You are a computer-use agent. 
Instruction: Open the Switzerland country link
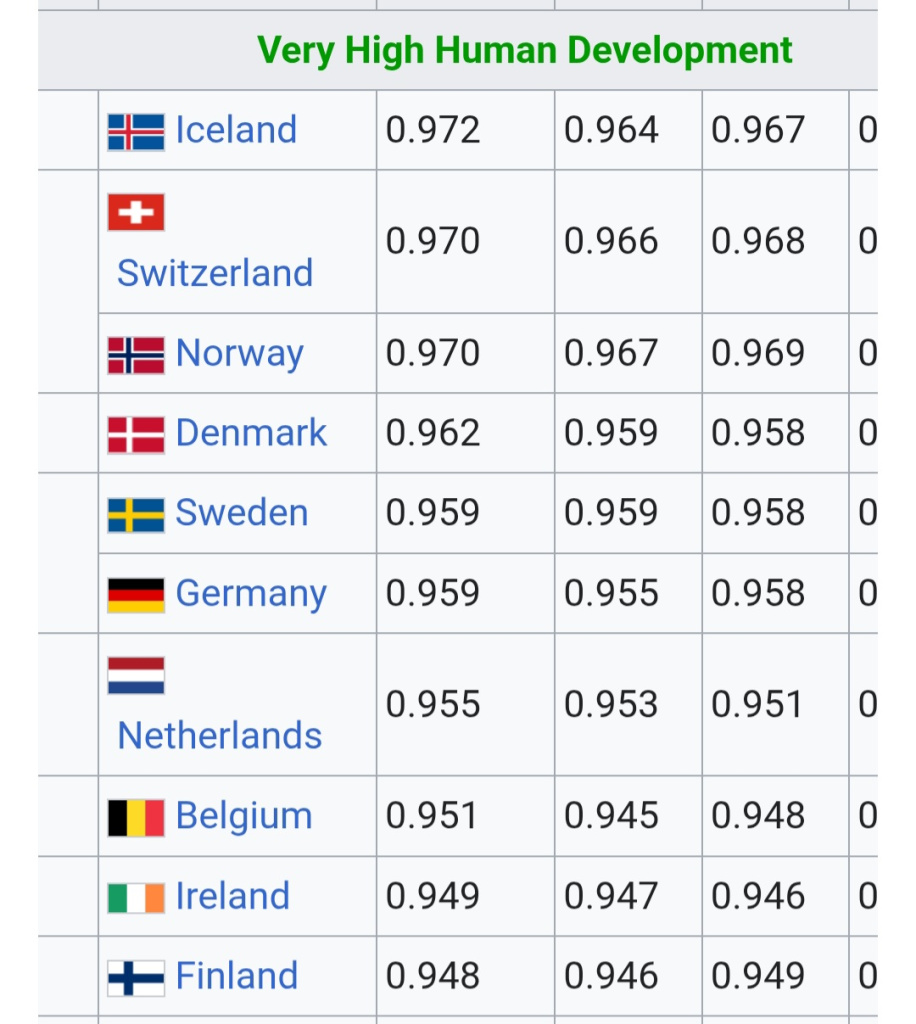click(x=215, y=273)
